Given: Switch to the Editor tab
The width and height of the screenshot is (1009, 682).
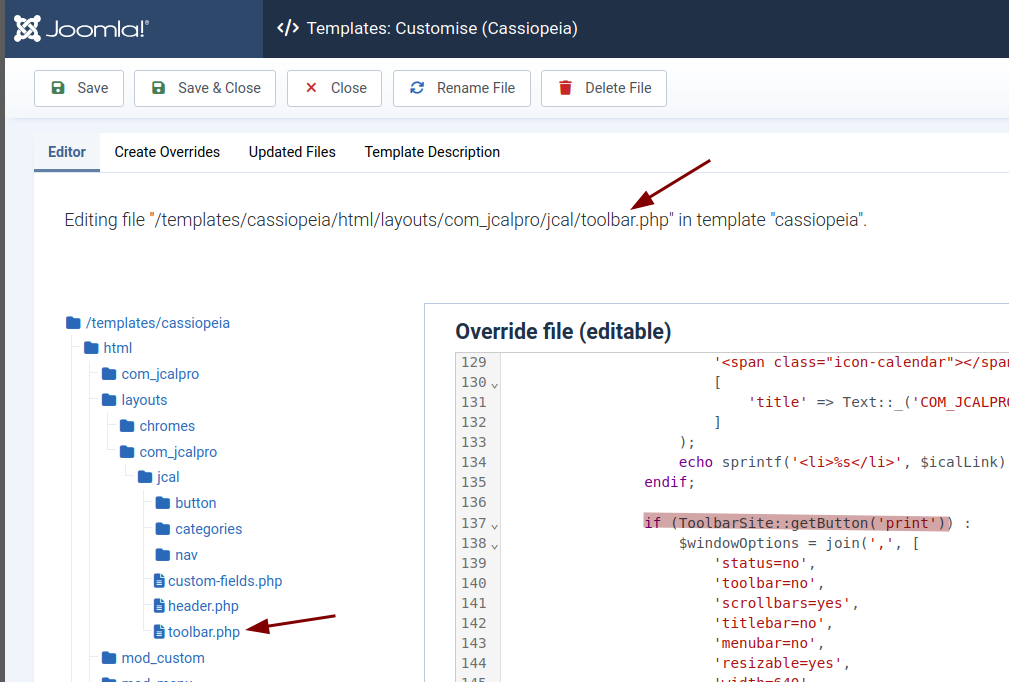Looking at the screenshot, I should (67, 152).
